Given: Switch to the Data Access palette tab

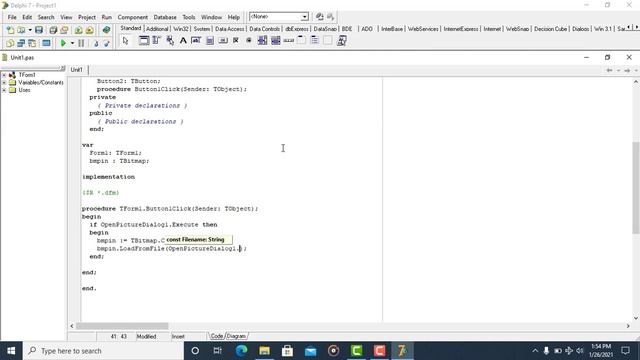Looking at the screenshot, I should [x=229, y=29].
